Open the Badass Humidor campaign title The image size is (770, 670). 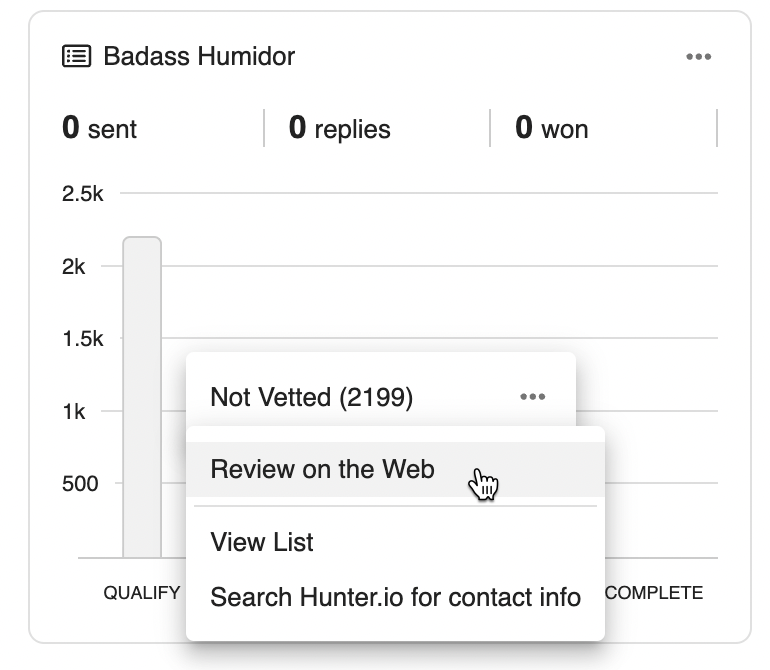(x=199, y=56)
